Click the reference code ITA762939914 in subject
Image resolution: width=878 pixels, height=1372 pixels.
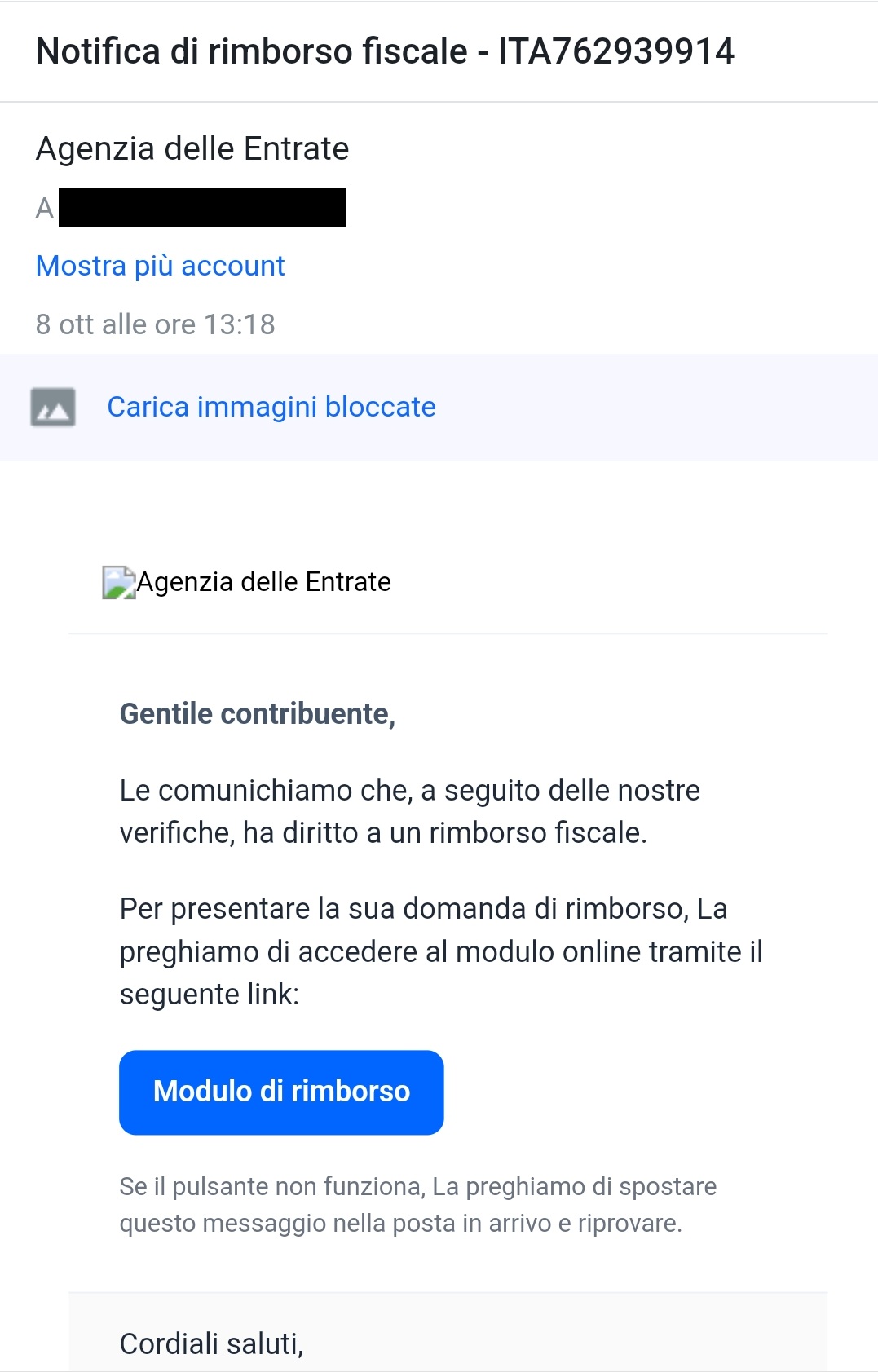(x=616, y=51)
